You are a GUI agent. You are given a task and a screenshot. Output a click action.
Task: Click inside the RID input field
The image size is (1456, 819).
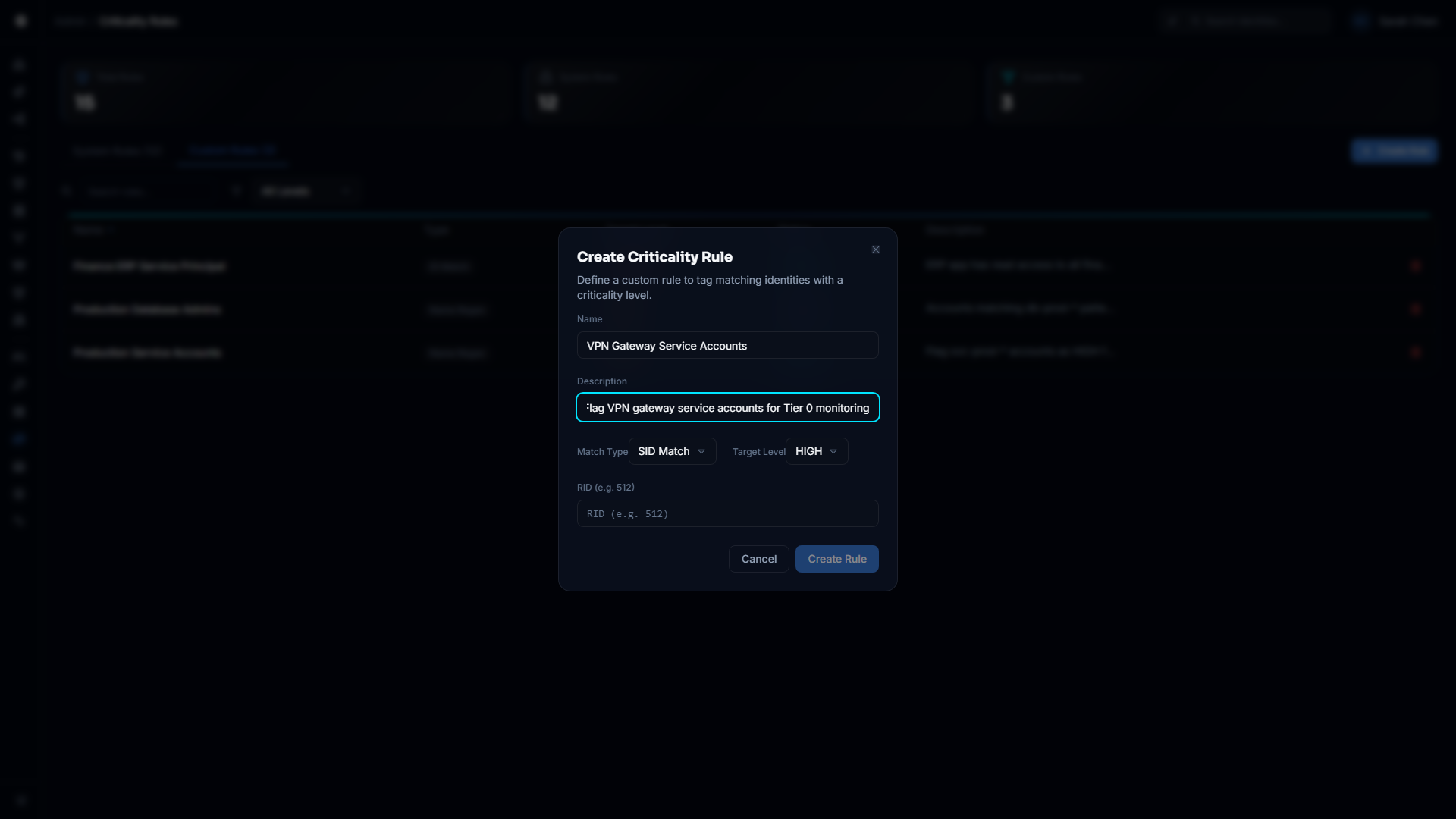click(727, 513)
